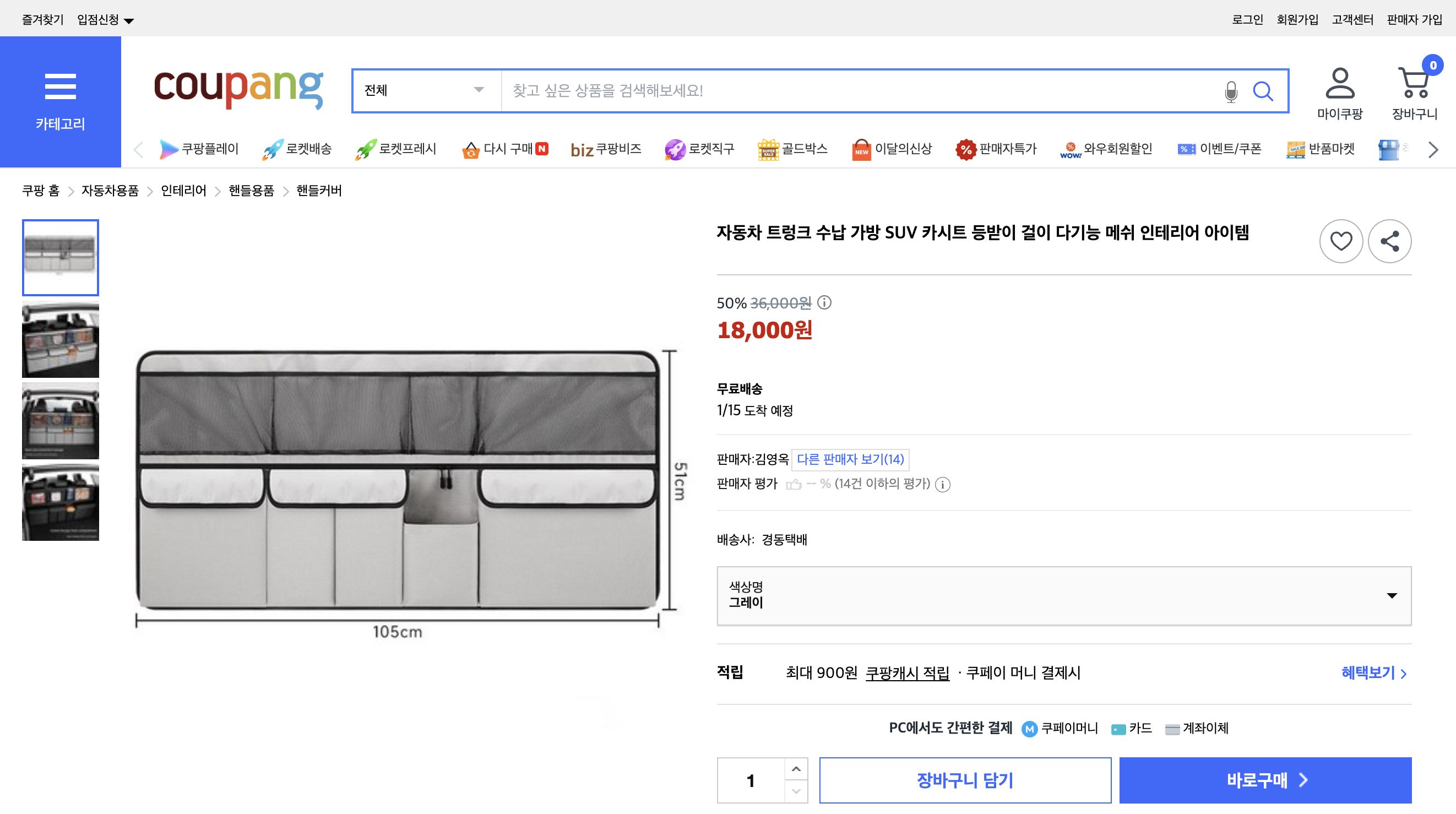The image size is (1456, 814).
Task: Click the share icon next to the heart
Action: tap(1390, 241)
